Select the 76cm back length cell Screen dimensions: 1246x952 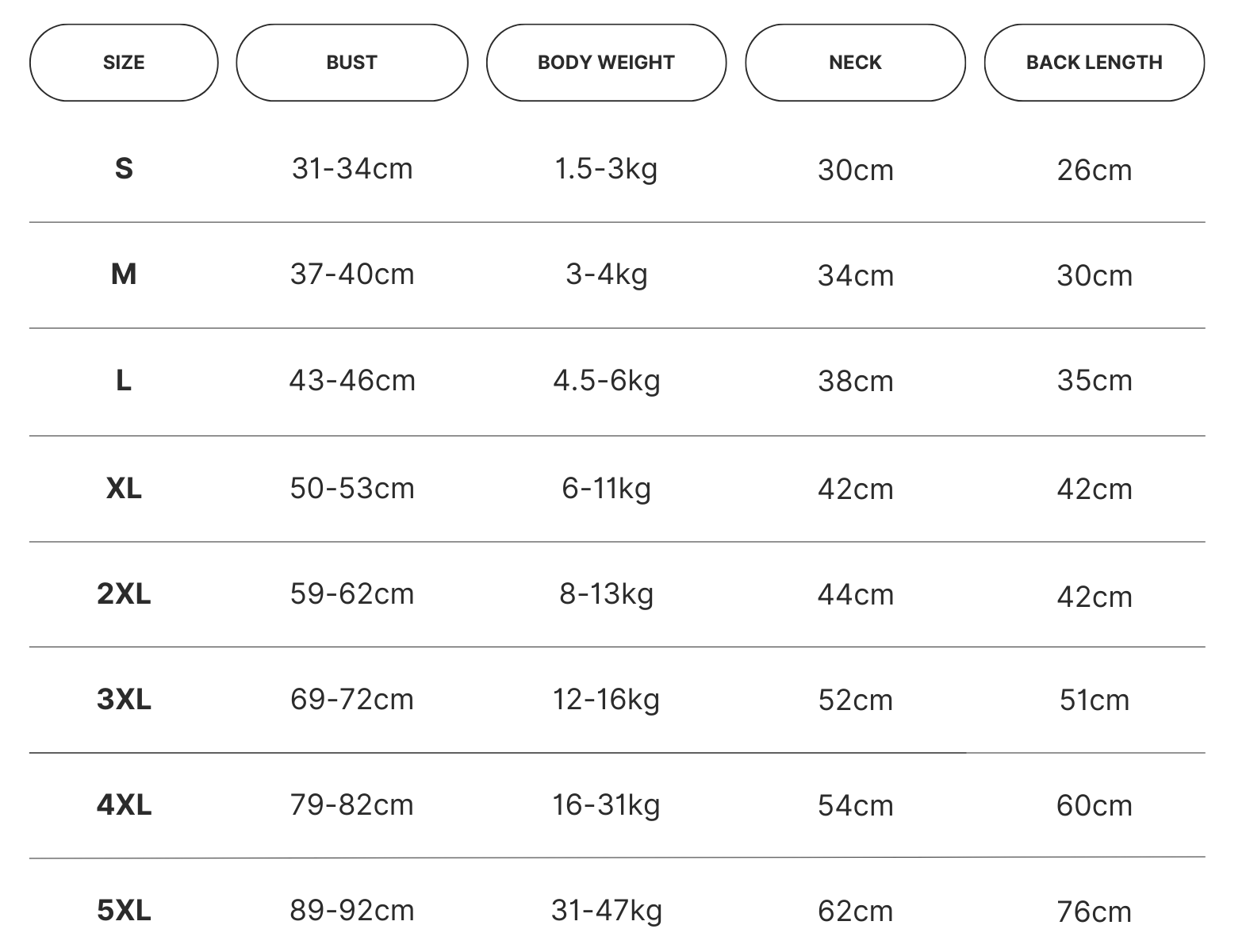(x=1094, y=912)
